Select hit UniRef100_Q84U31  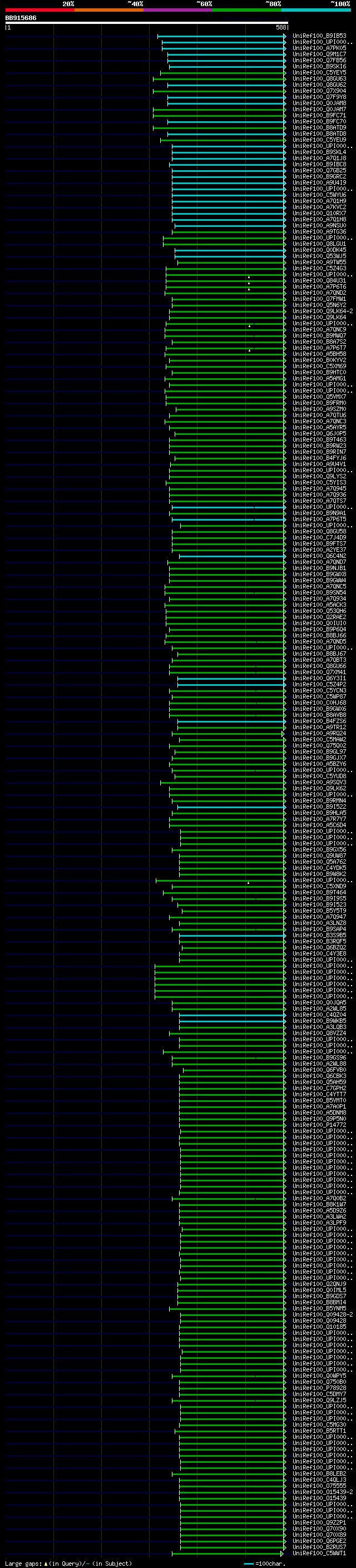click(319, 280)
